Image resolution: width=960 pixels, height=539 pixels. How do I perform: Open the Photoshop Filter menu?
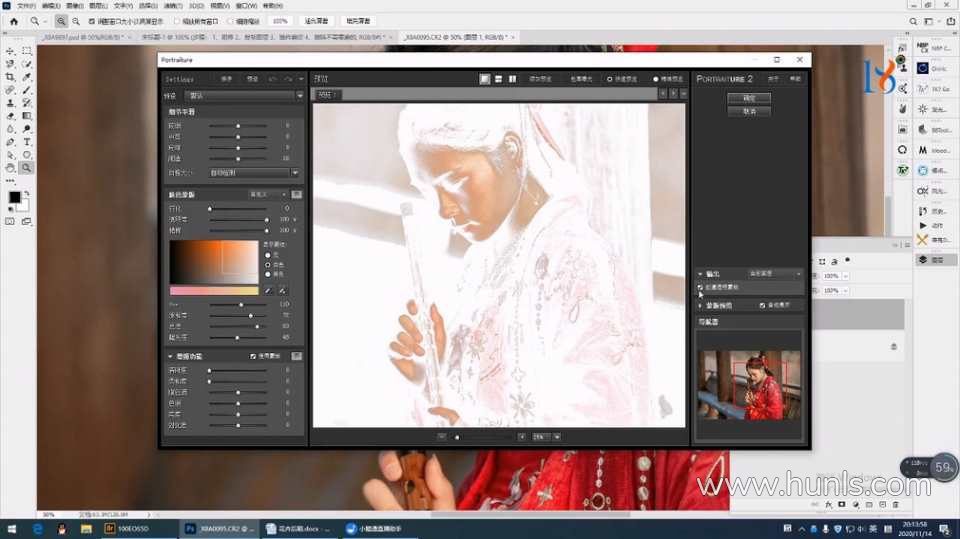click(173, 6)
